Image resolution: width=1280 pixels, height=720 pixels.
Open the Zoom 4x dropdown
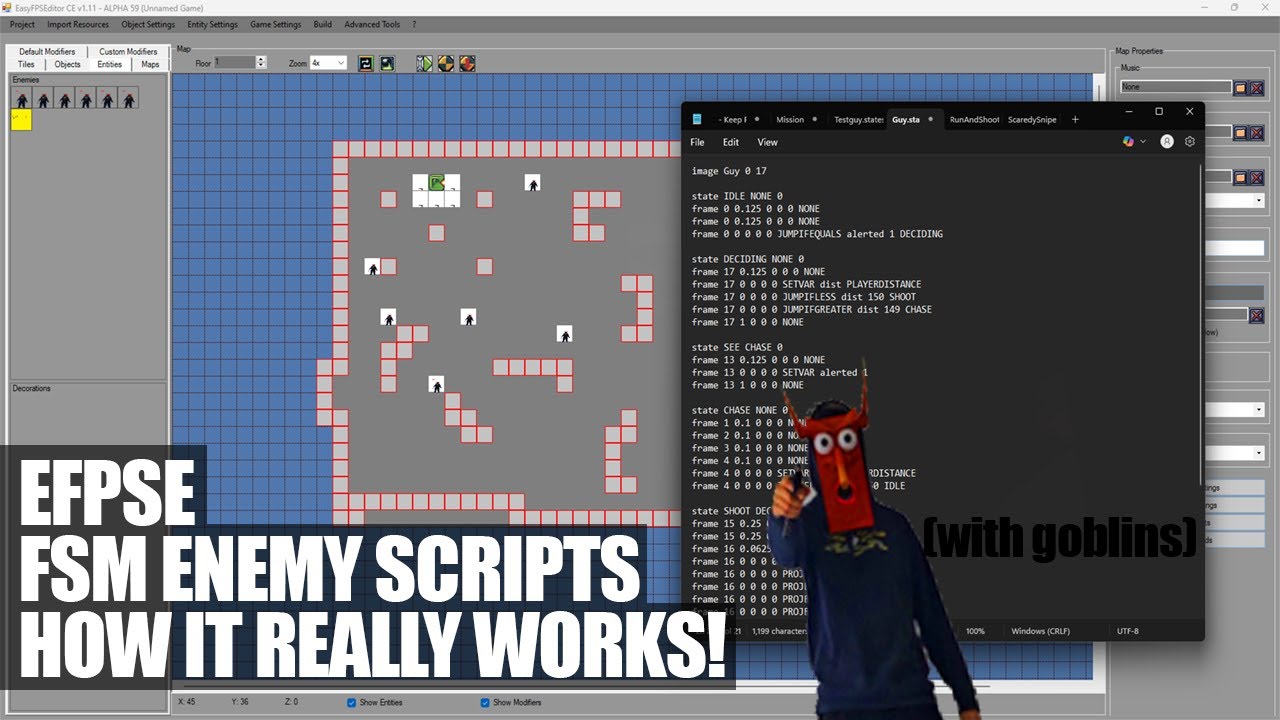pos(328,62)
